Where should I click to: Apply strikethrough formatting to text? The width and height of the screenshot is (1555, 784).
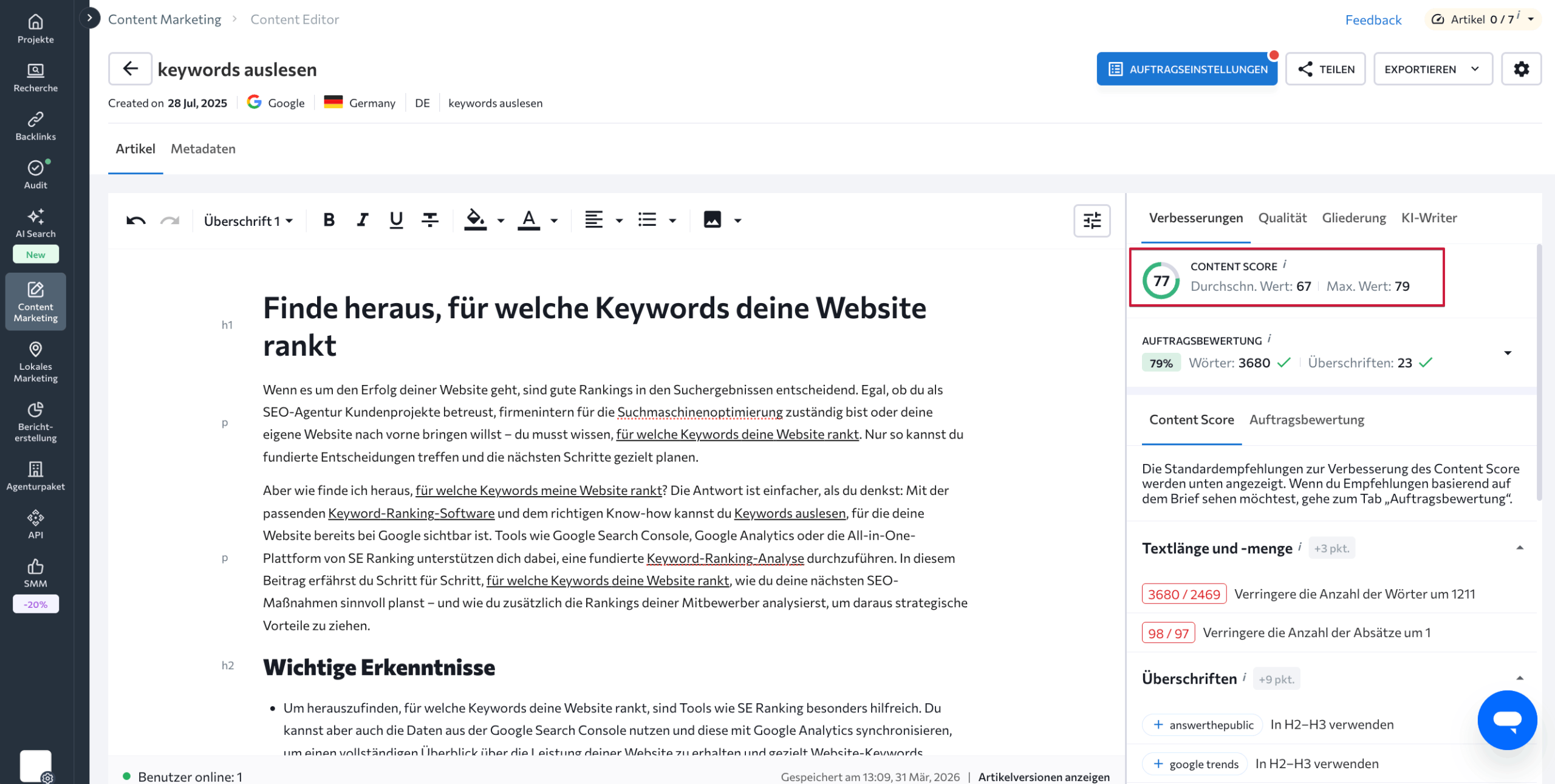click(x=430, y=220)
